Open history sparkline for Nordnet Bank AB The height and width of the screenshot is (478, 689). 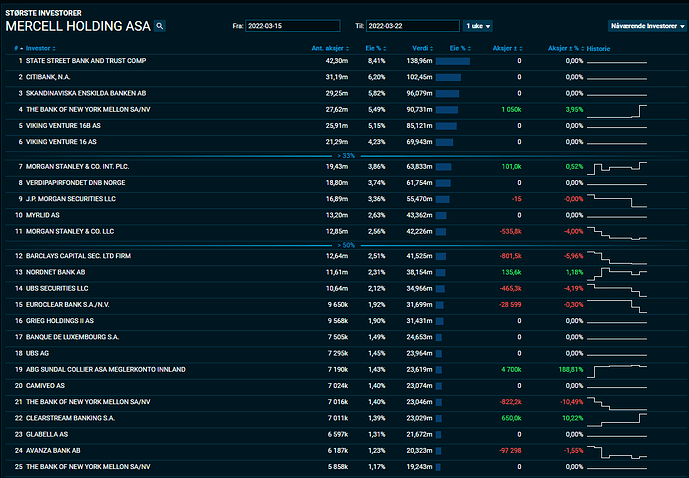617,274
